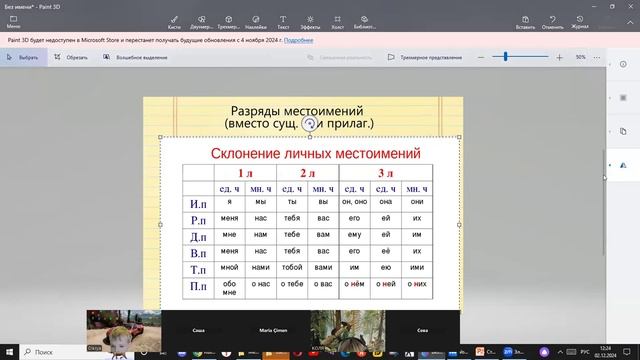The width and height of the screenshot is (640, 360).
Task: Click the 'Т.п' row label
Action: 198,270
